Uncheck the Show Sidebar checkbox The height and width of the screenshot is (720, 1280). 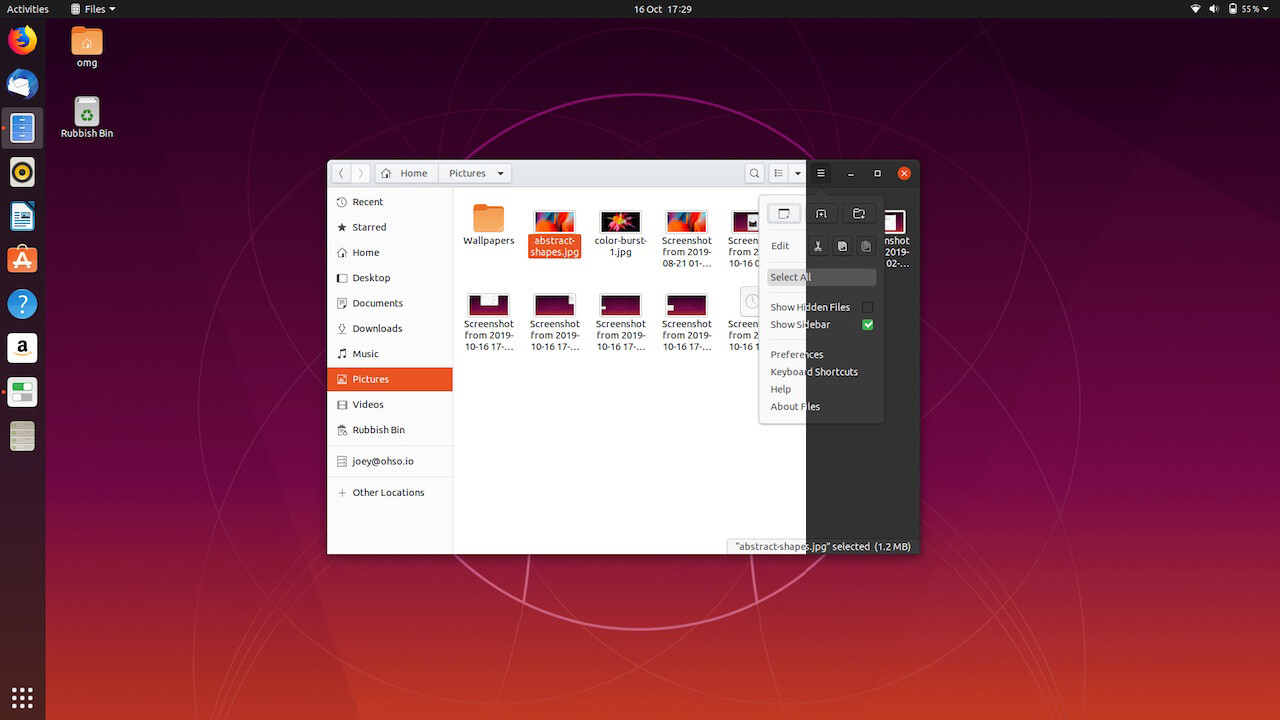point(867,324)
